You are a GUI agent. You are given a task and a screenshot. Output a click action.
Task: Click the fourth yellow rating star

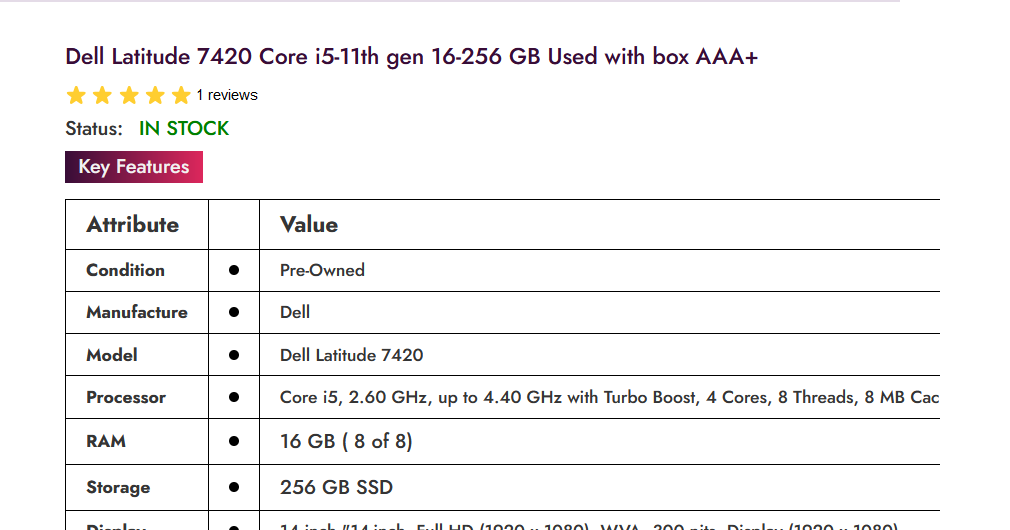click(154, 96)
